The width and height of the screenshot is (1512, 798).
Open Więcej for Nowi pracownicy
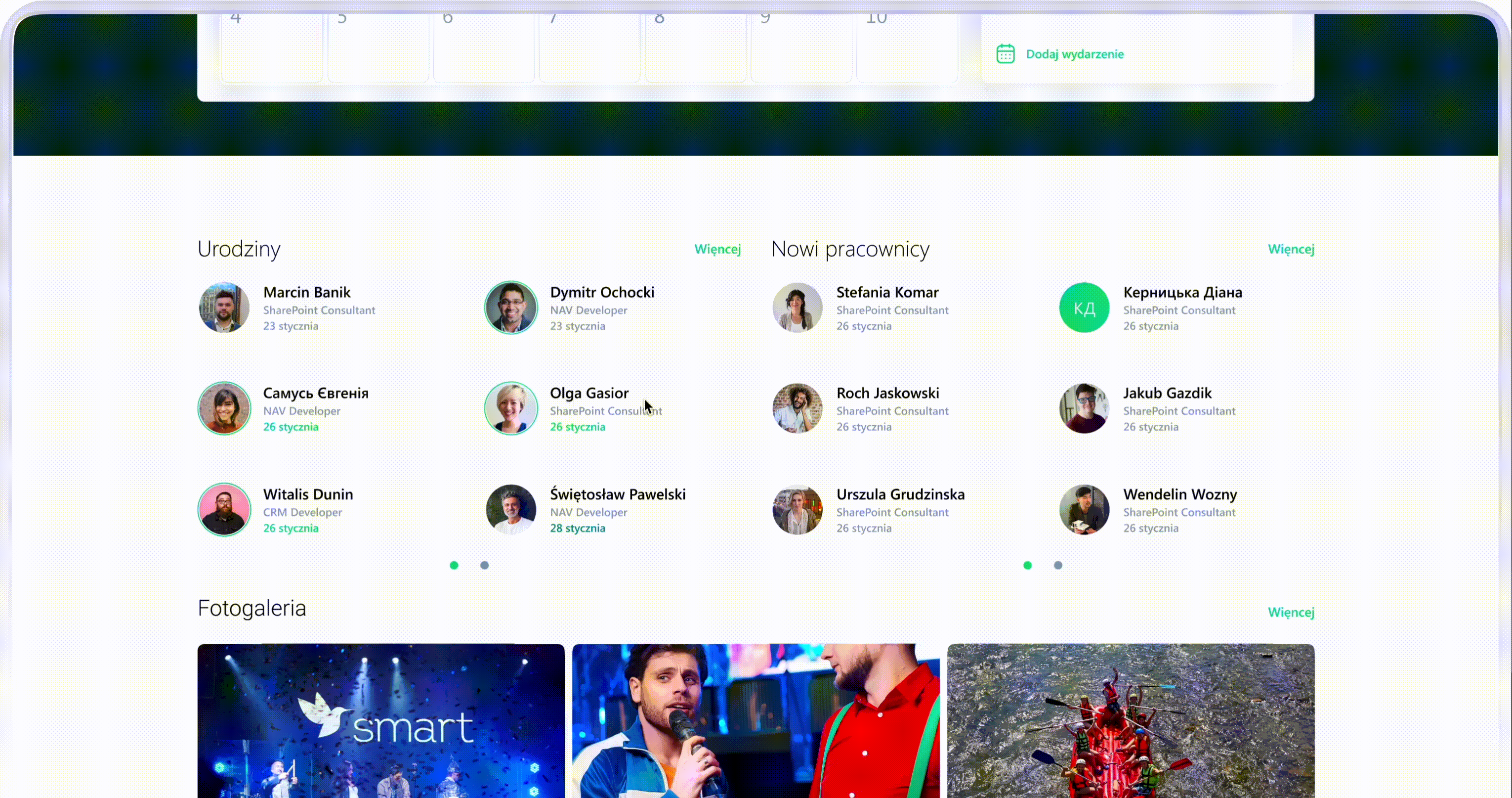pos(1291,249)
